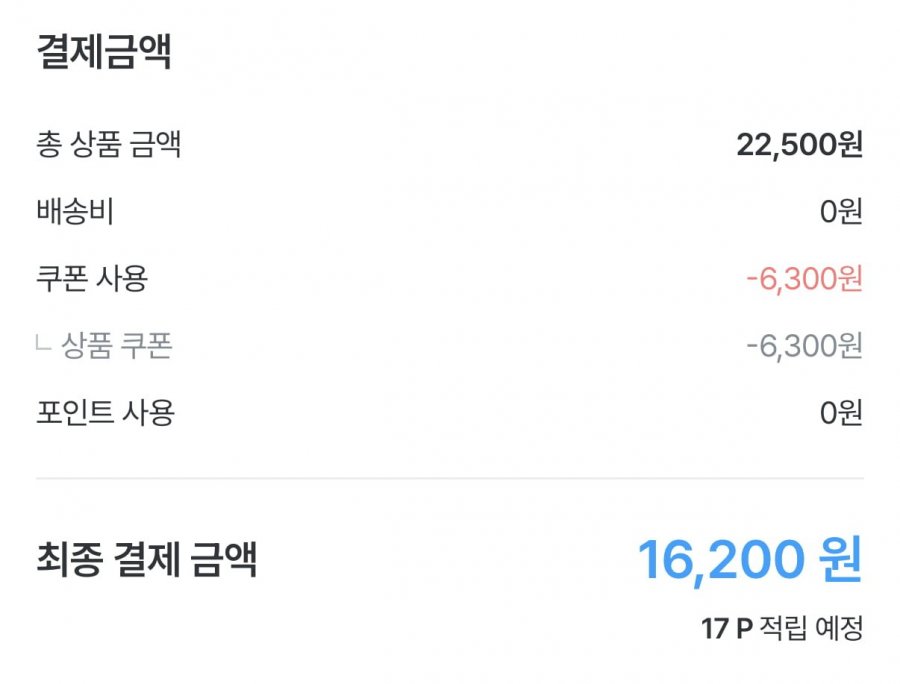Click the horizontal divider line
Screen dimensions: 900x684
[450, 479]
